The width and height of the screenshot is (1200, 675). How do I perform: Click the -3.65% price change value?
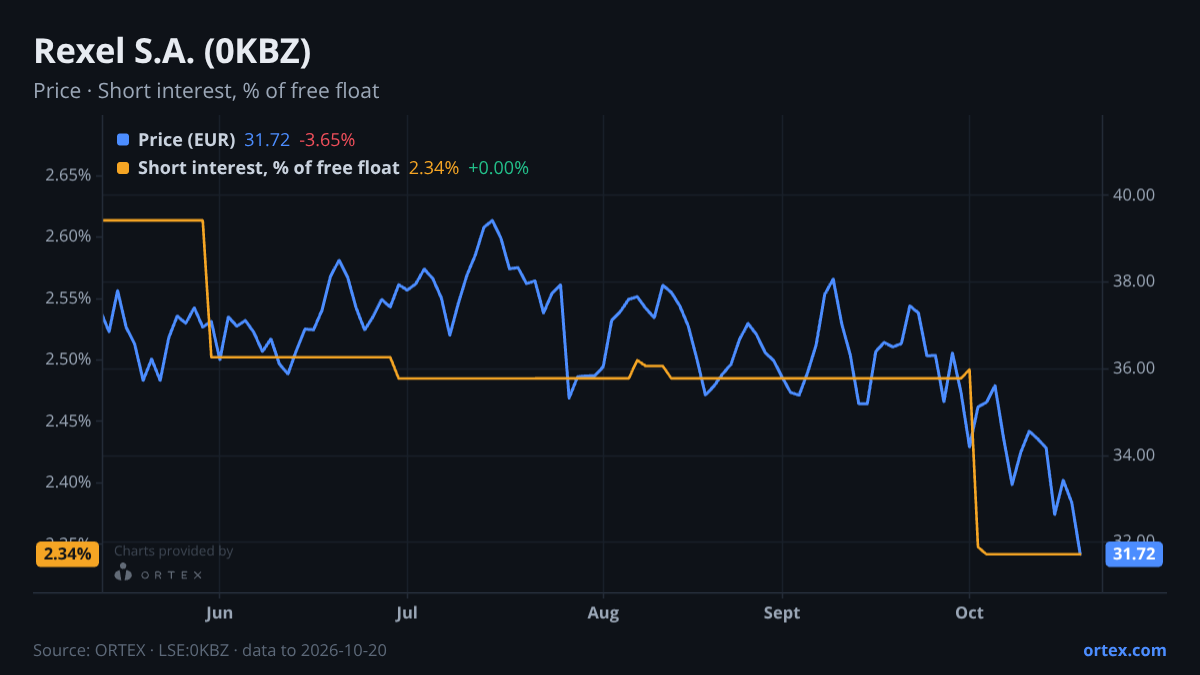point(327,140)
